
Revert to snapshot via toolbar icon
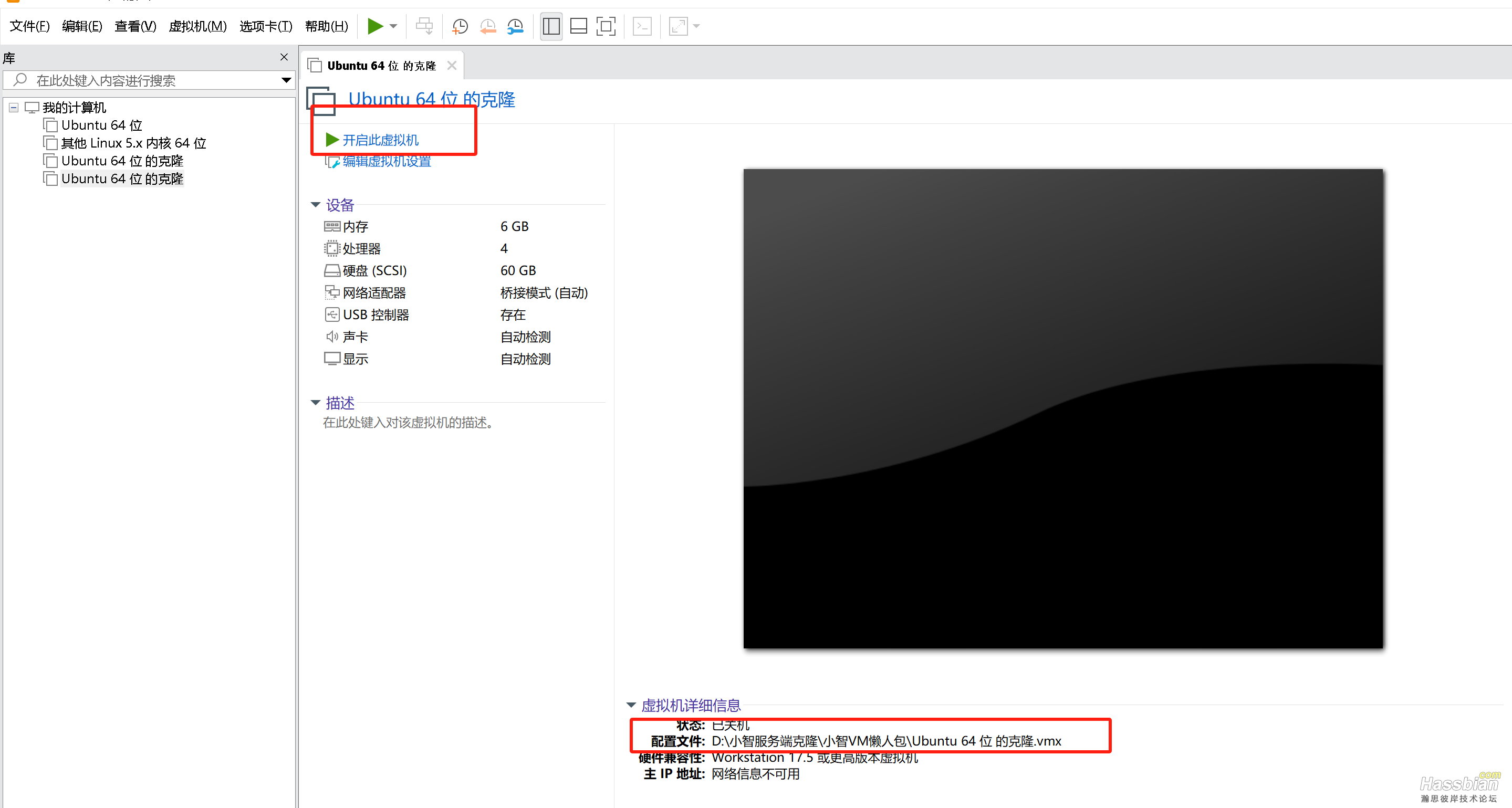(x=488, y=26)
